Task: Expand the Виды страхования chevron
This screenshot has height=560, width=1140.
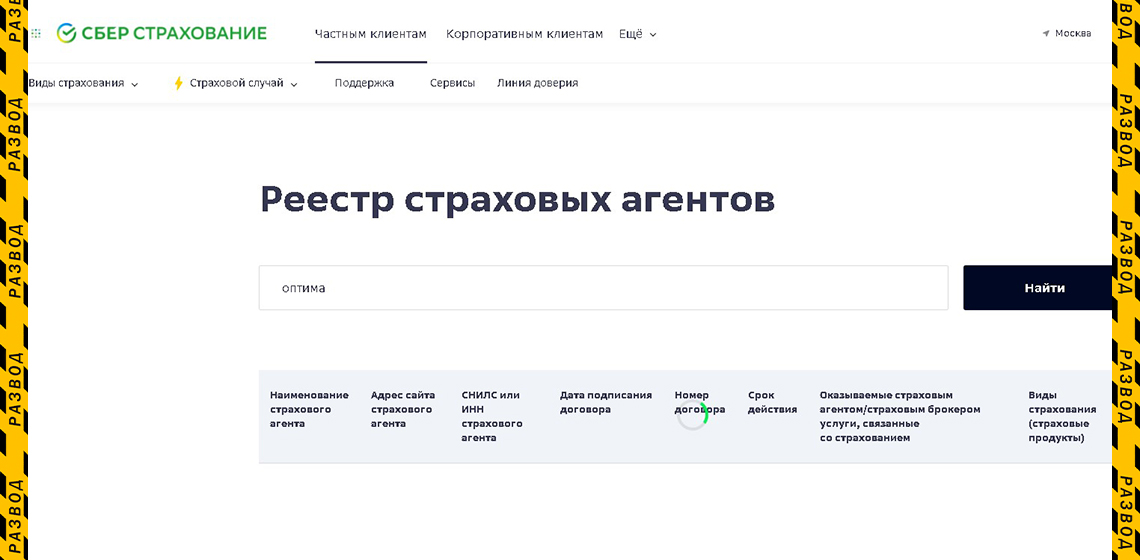Action: 135,84
